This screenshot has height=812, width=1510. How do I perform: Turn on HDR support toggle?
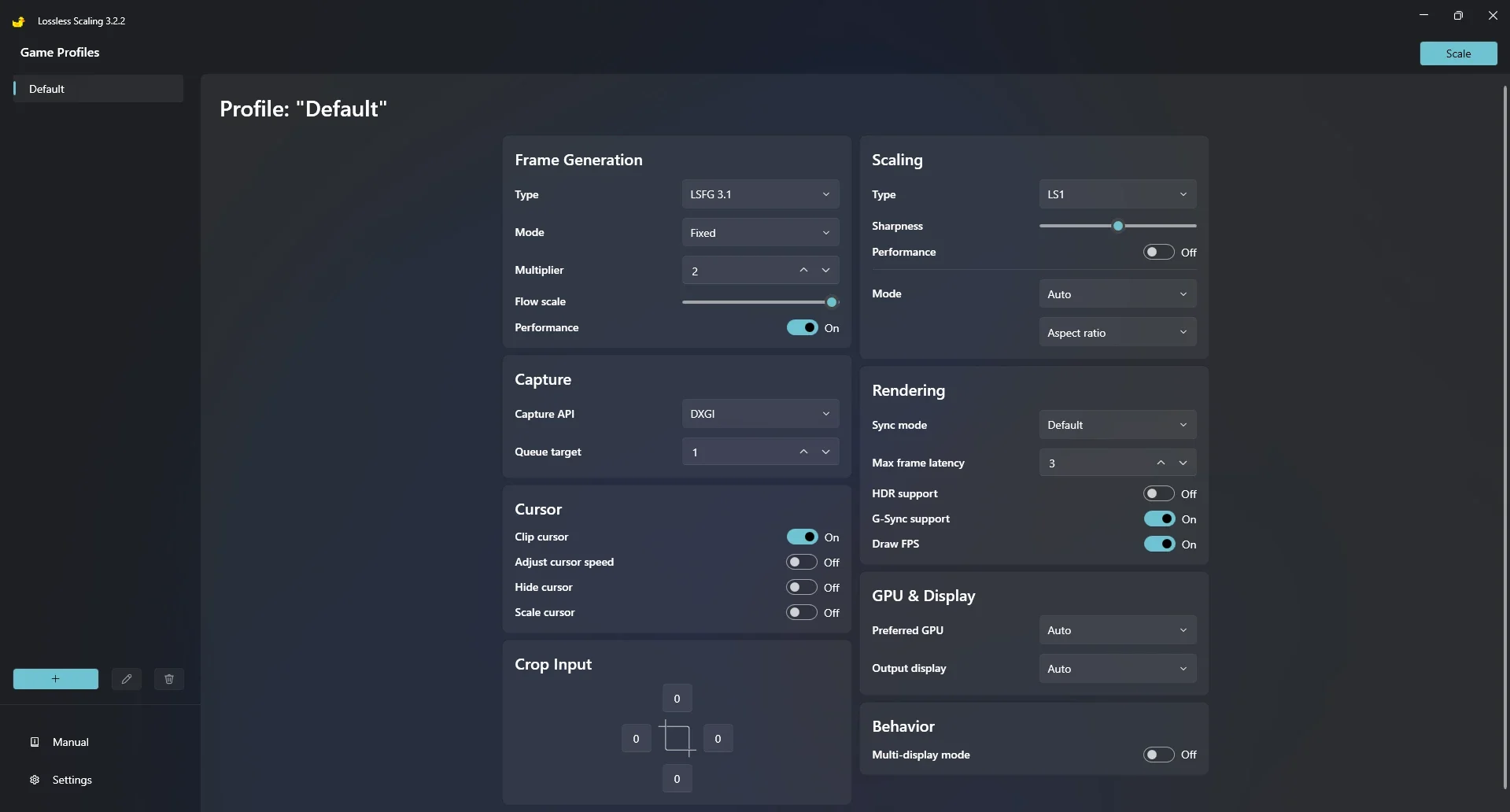click(1159, 493)
